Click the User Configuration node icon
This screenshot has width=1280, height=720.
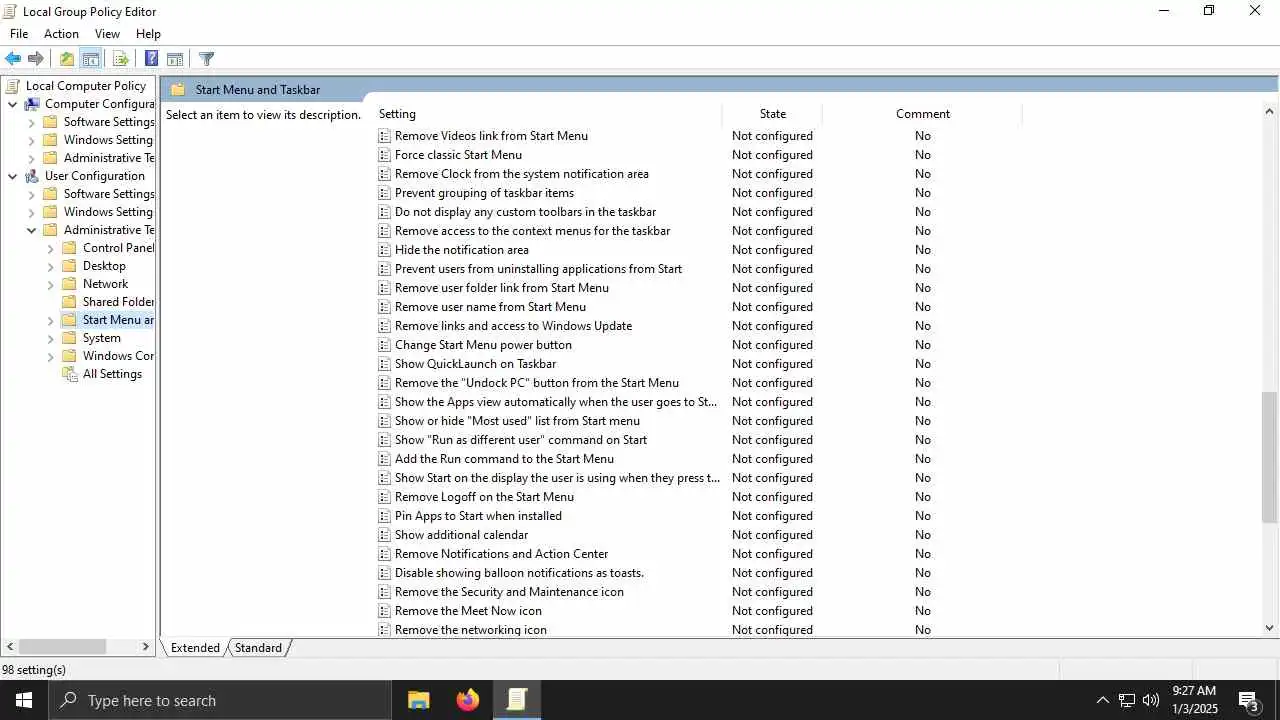32,176
